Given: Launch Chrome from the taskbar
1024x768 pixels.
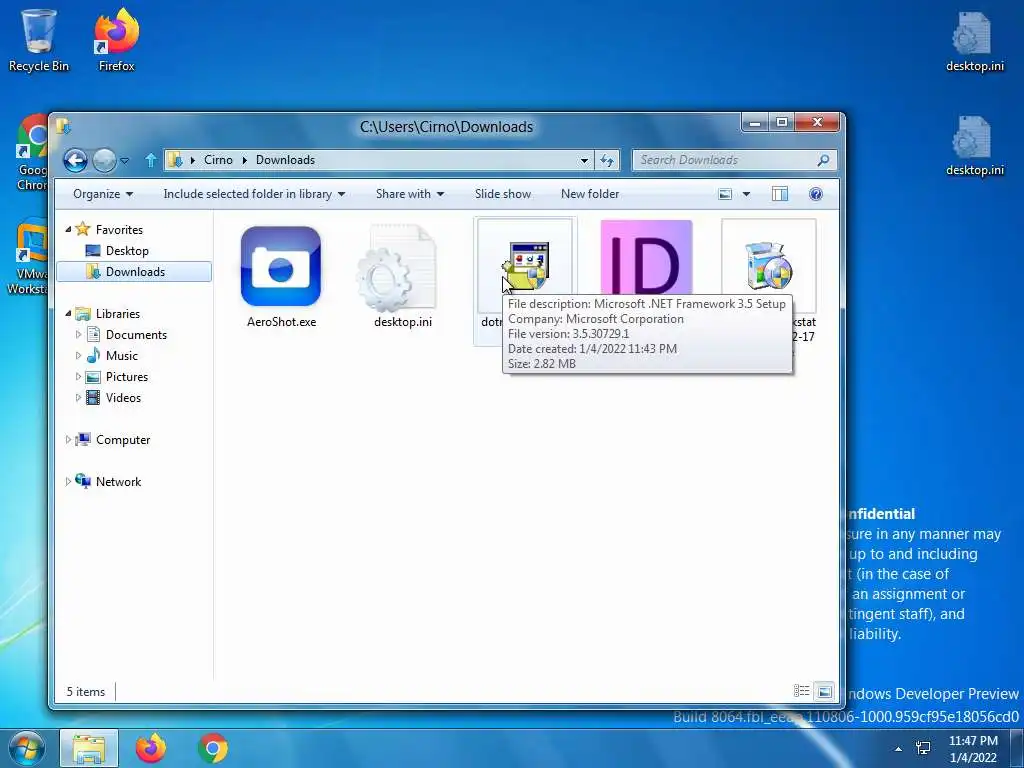Looking at the screenshot, I should click(x=213, y=748).
